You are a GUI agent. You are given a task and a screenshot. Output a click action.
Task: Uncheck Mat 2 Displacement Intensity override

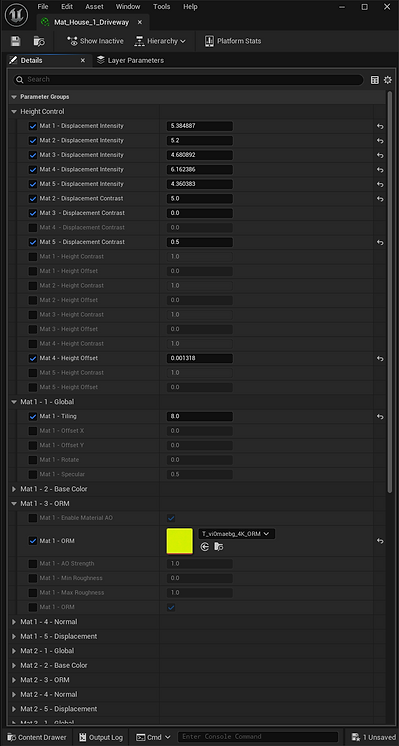click(33, 141)
